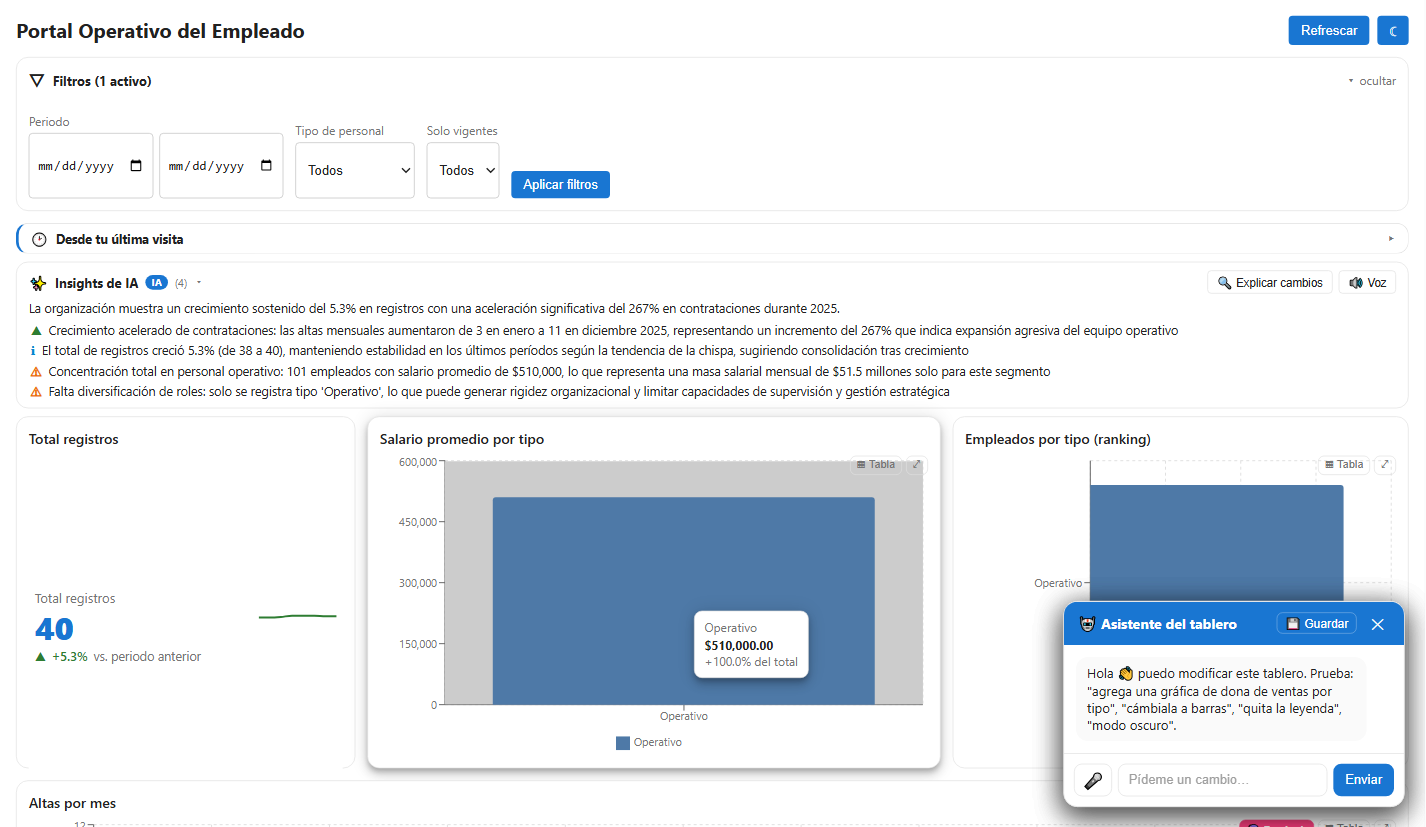The image size is (1426, 827).
Task: Click the clock icon next to Desde tu última visita
Action: 39,240
